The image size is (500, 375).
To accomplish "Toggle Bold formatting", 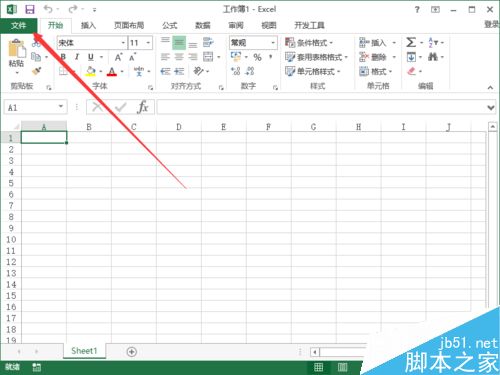I will coord(63,57).
